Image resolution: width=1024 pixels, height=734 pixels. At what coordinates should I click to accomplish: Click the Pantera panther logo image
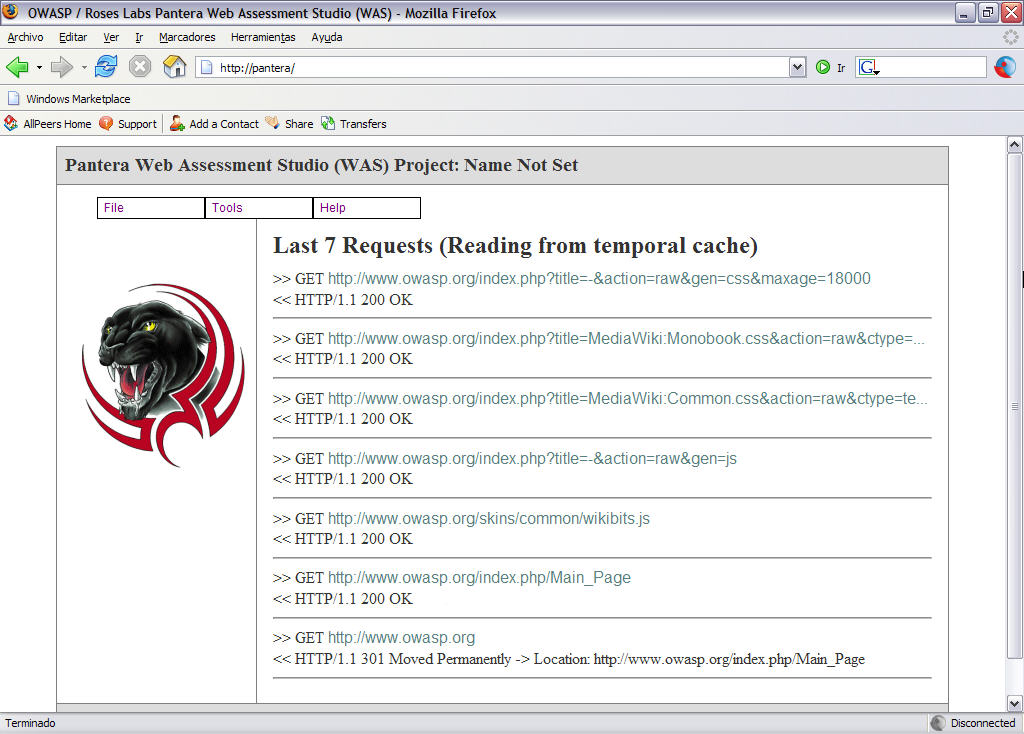point(163,375)
